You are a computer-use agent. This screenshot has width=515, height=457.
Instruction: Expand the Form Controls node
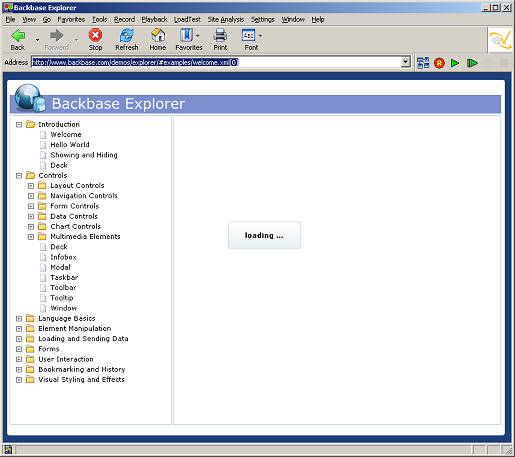pos(31,206)
